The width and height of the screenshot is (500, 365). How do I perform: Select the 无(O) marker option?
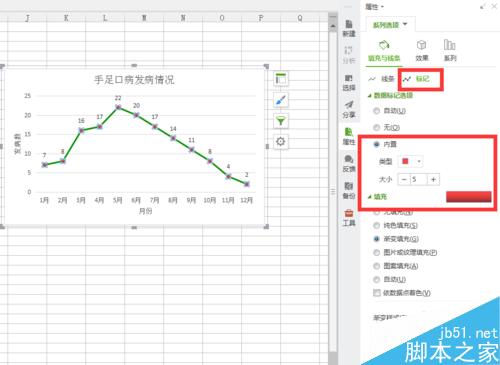377,127
